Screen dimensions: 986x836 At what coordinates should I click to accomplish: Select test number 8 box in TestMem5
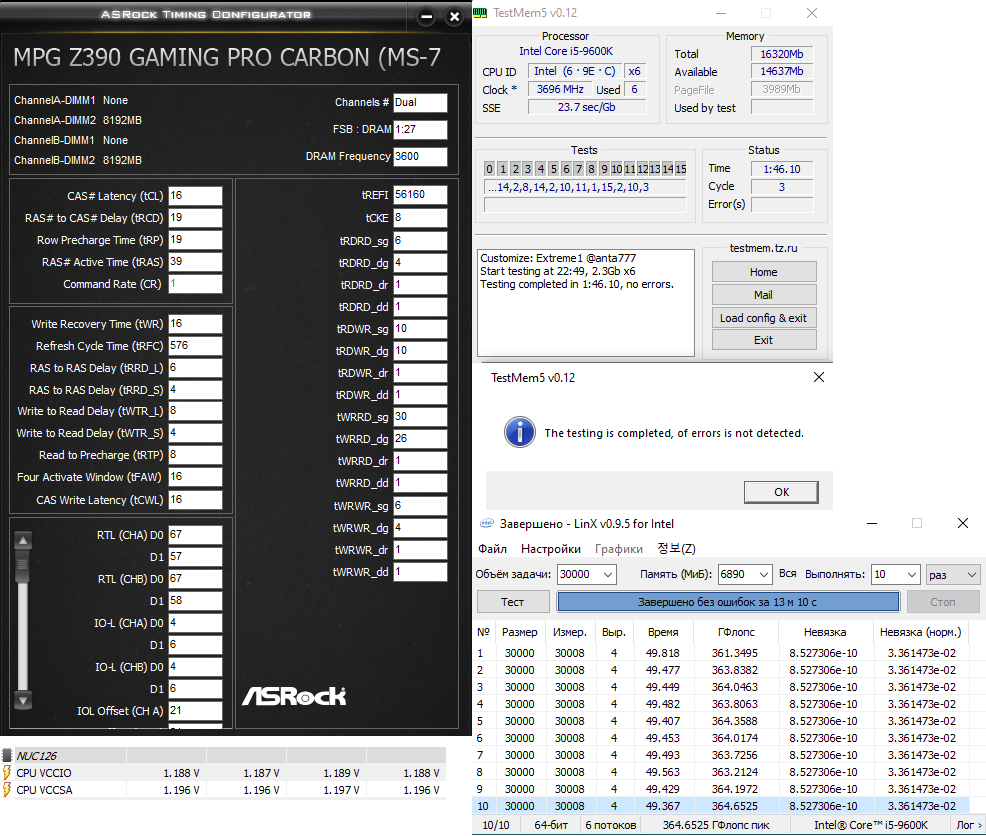coord(591,169)
